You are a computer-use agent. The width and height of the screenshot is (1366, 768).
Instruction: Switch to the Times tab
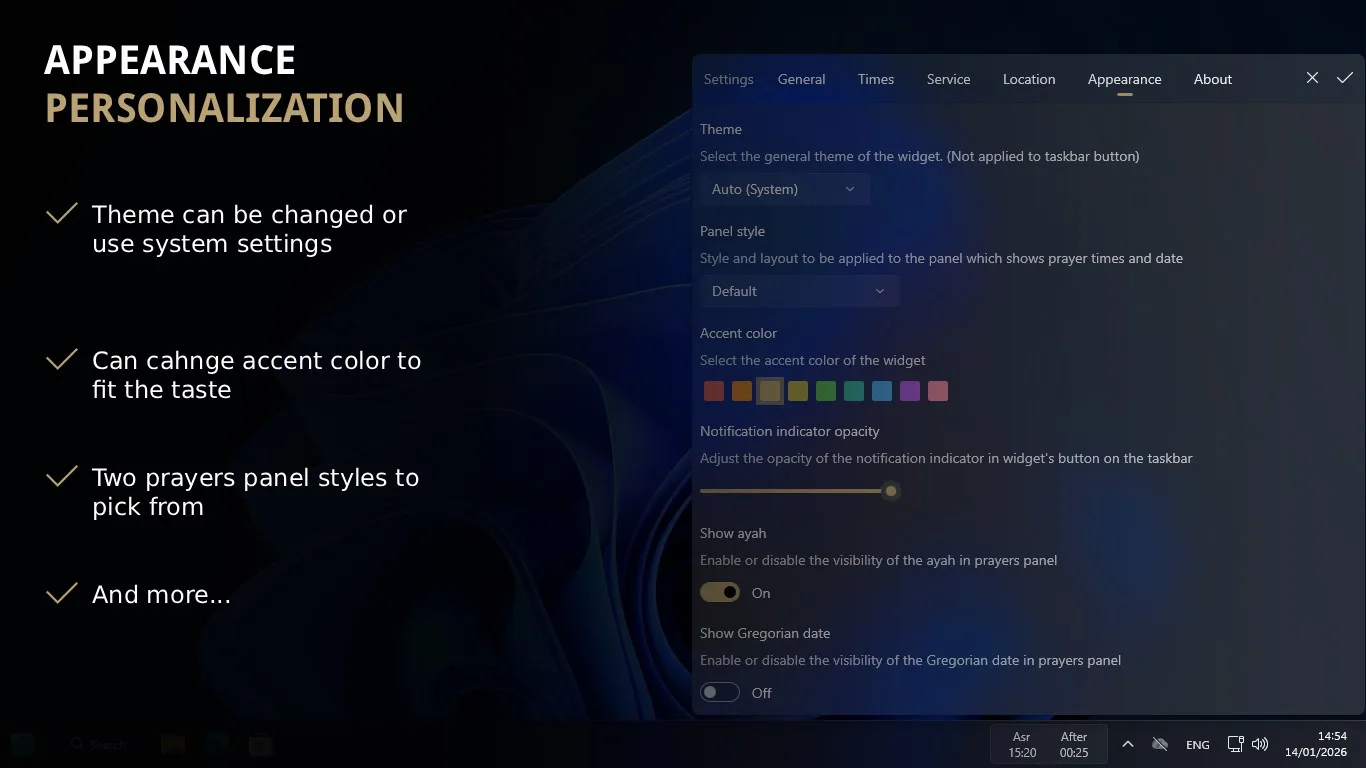[x=876, y=79]
